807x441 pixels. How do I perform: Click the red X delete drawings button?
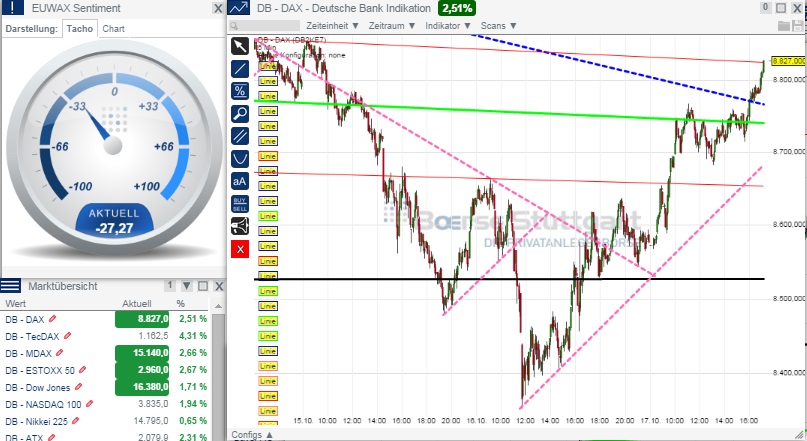240,250
